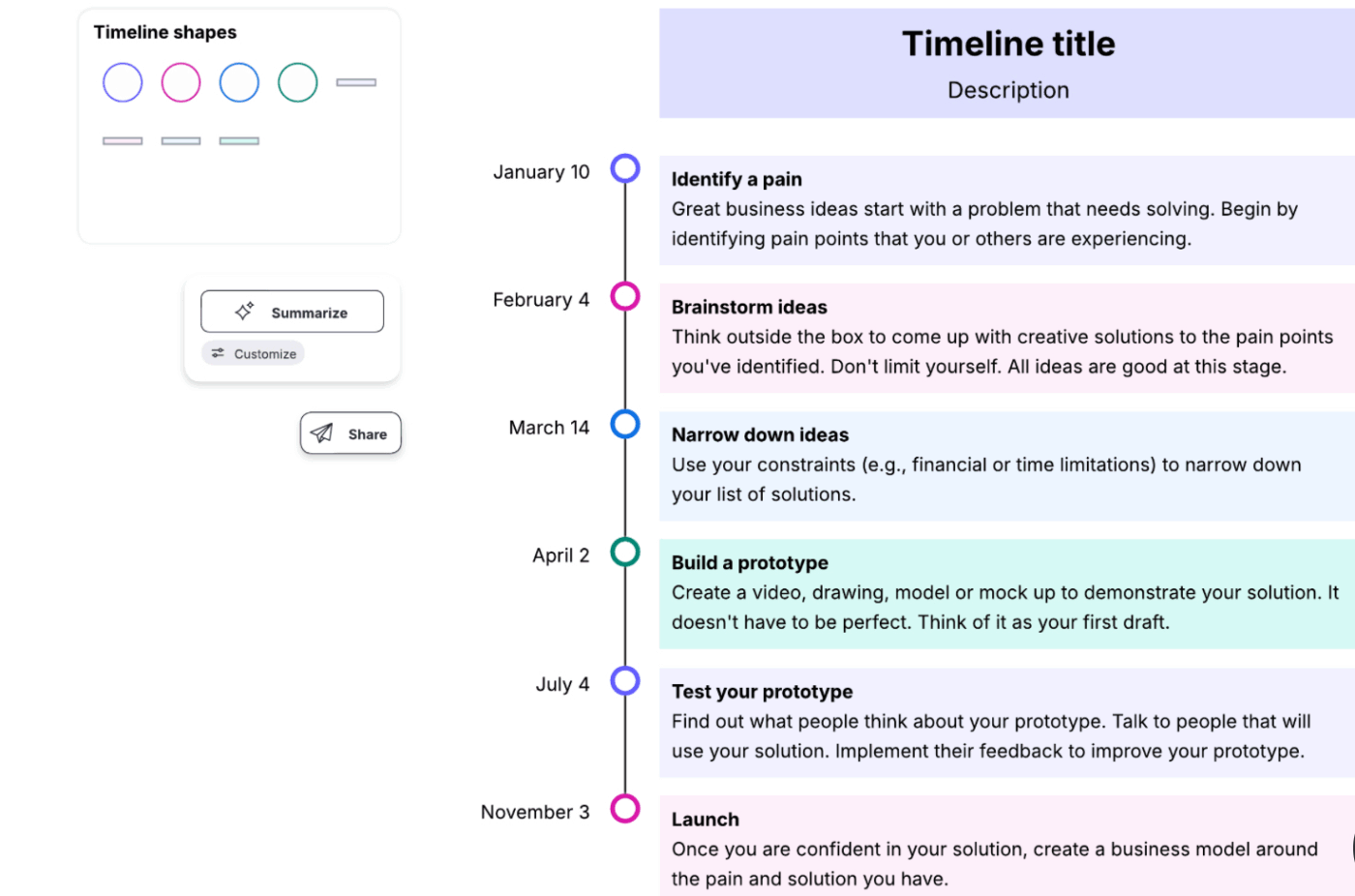Click the sparkle icon on the Summarize button
The image size is (1355, 896).
247,311
